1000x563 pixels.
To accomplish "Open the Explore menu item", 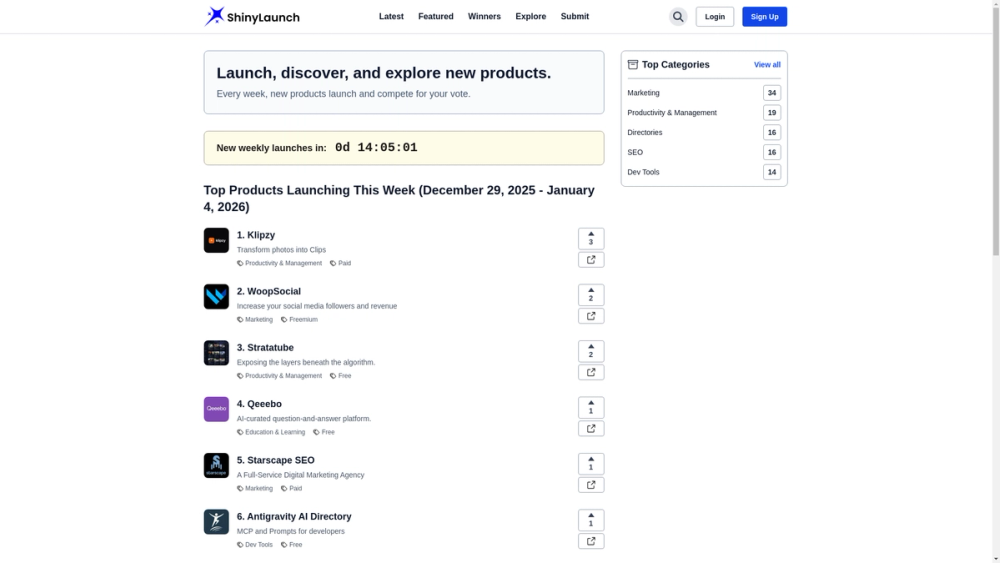I will 531,17.
